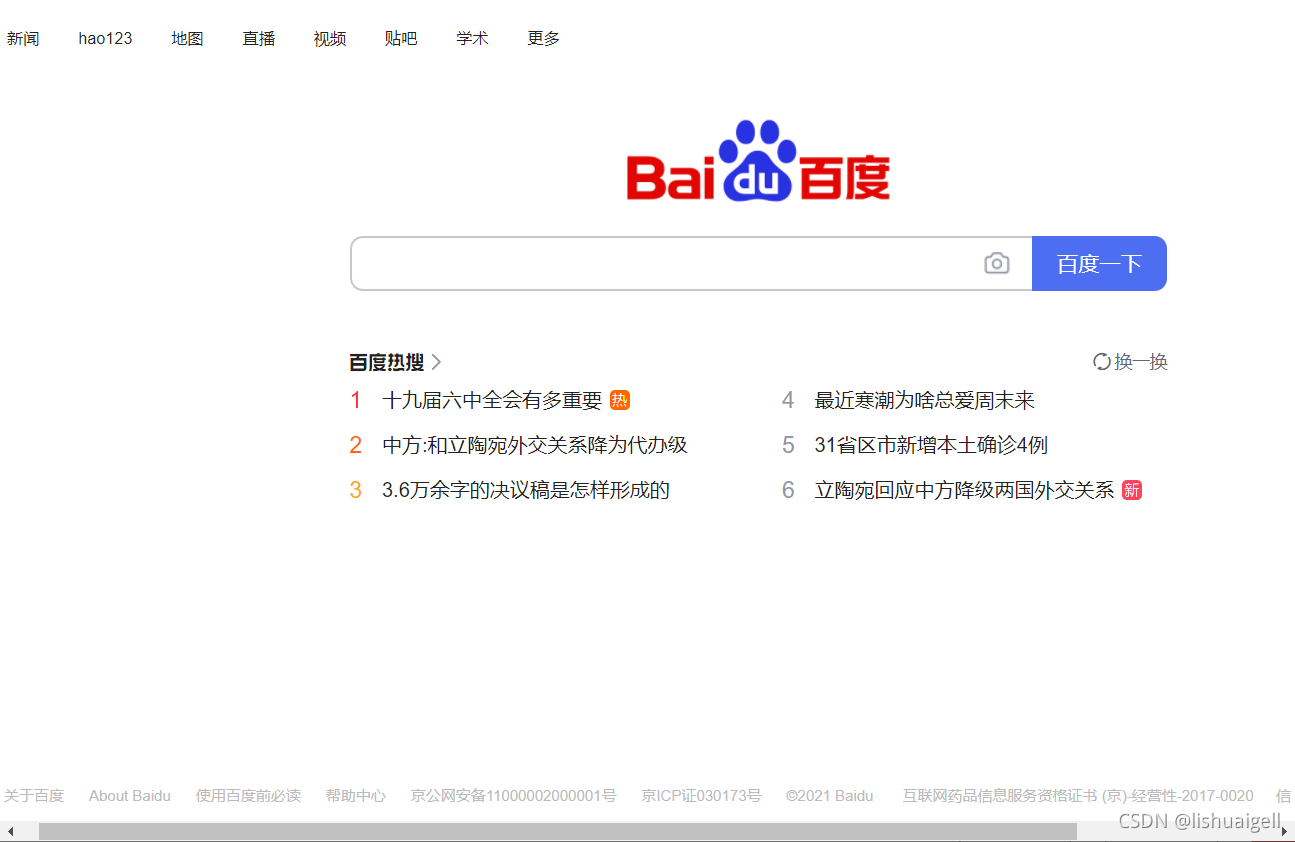The height and width of the screenshot is (842, 1295).
Task: Expand the 更多 menu
Action: [544, 39]
